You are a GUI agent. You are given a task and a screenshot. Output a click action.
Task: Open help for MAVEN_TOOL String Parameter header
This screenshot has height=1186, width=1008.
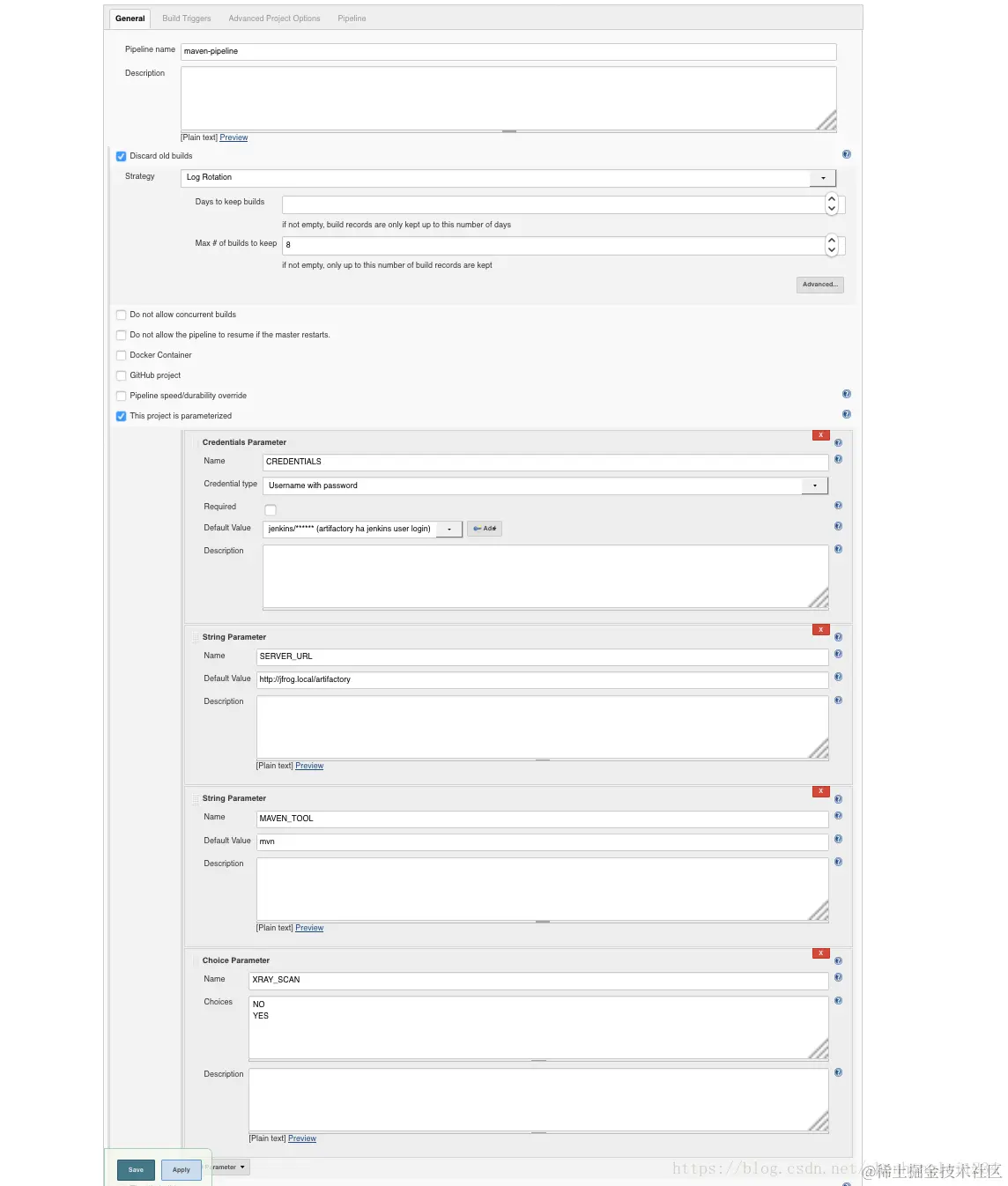coord(838,799)
